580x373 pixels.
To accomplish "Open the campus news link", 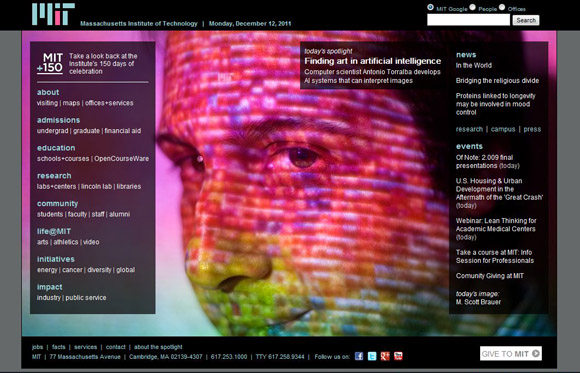I will click(503, 129).
